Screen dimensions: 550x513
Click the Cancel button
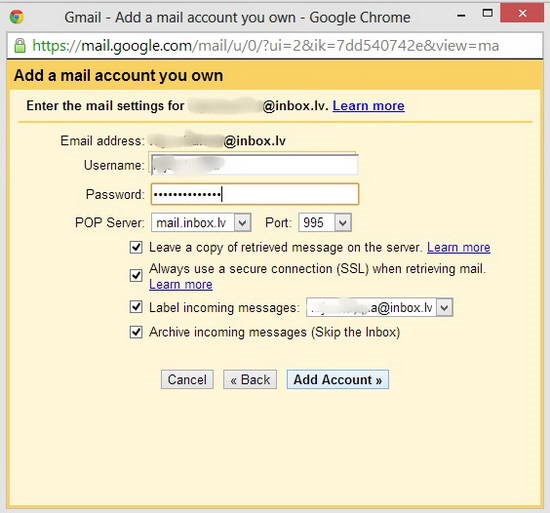point(187,379)
